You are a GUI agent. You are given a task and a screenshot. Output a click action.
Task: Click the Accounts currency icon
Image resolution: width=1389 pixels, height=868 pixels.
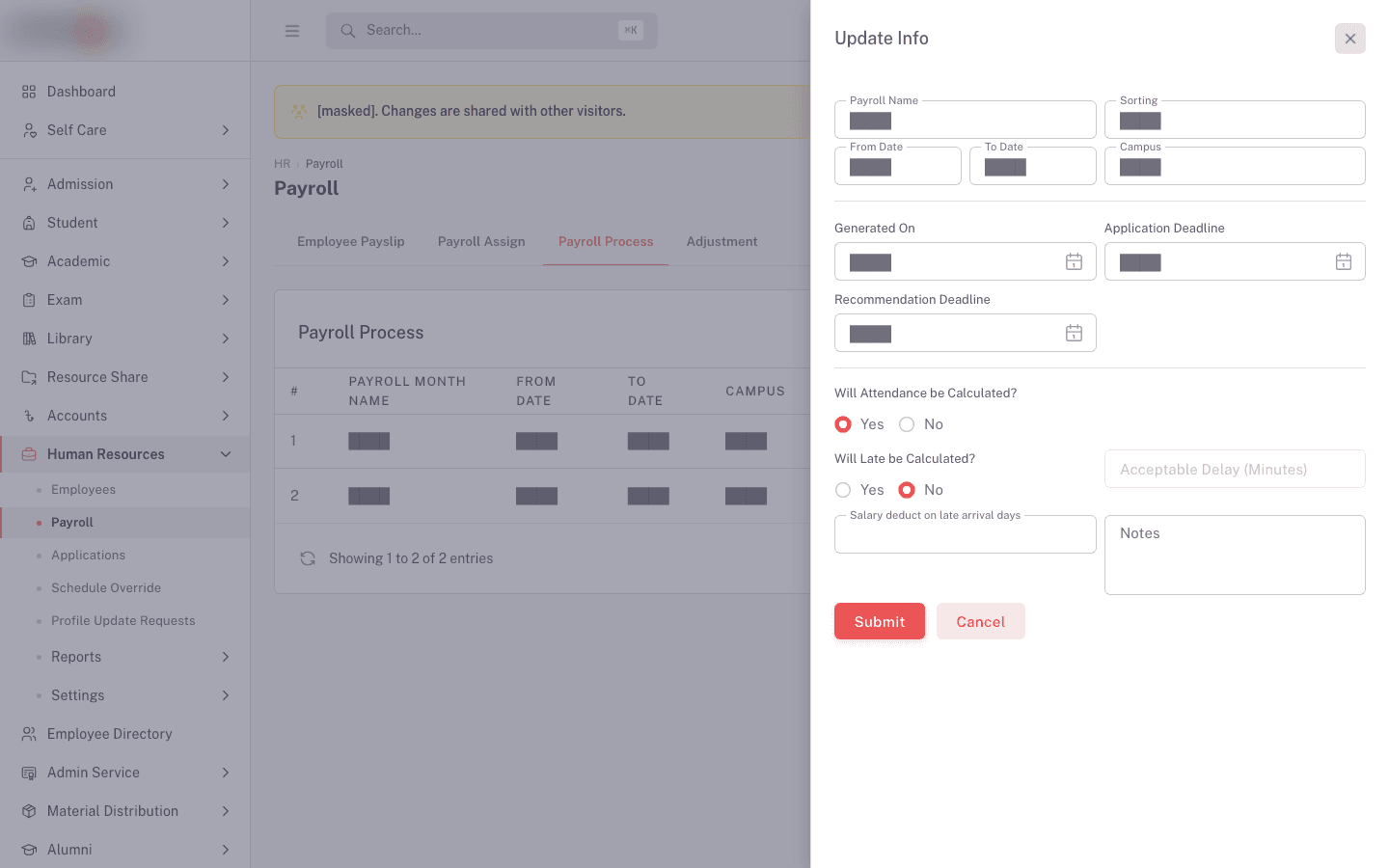click(x=29, y=416)
